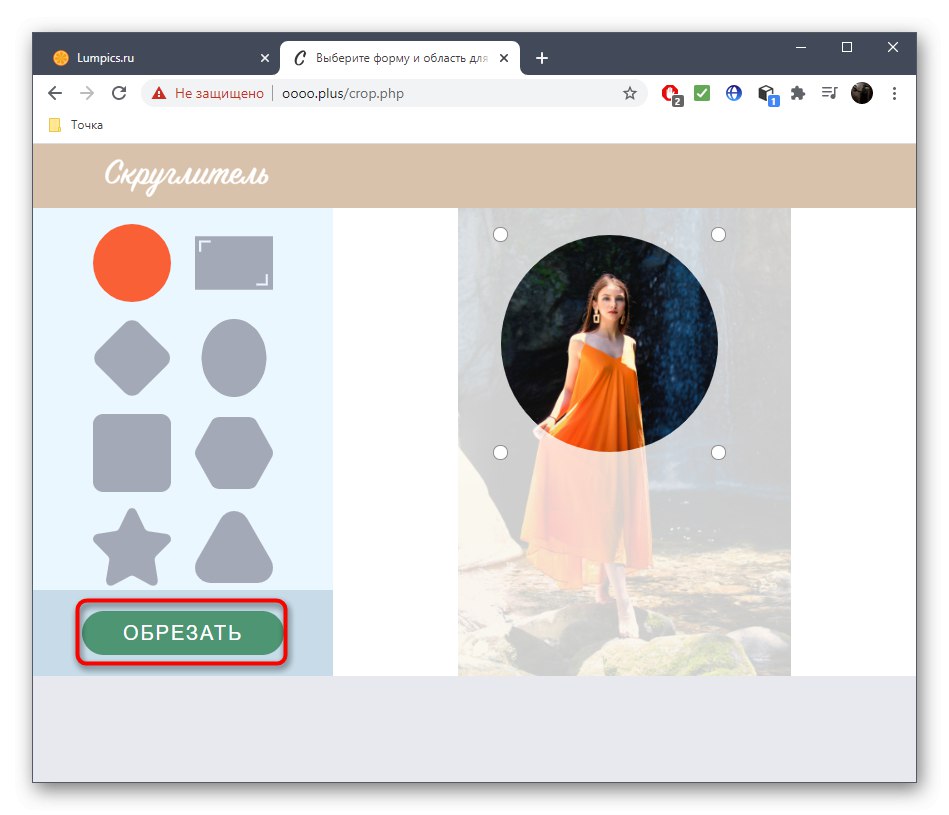Open the Chrome three-dot menu
This screenshot has height=815, width=949.
(x=893, y=93)
